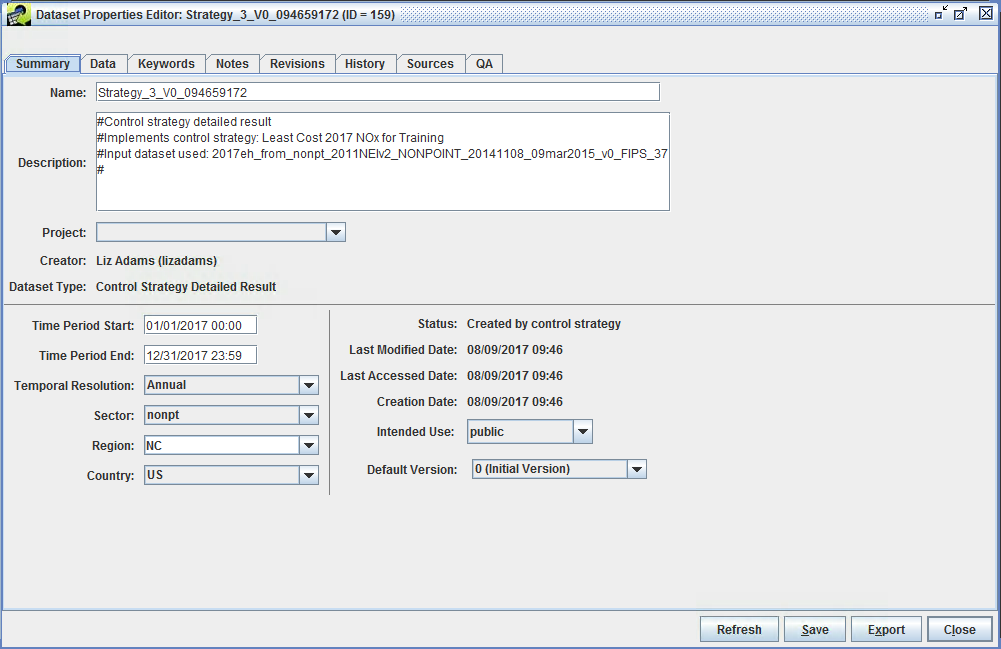Screen dimensions: 1001x649
Task: Open the History tab
Action: pyautogui.click(x=365, y=63)
